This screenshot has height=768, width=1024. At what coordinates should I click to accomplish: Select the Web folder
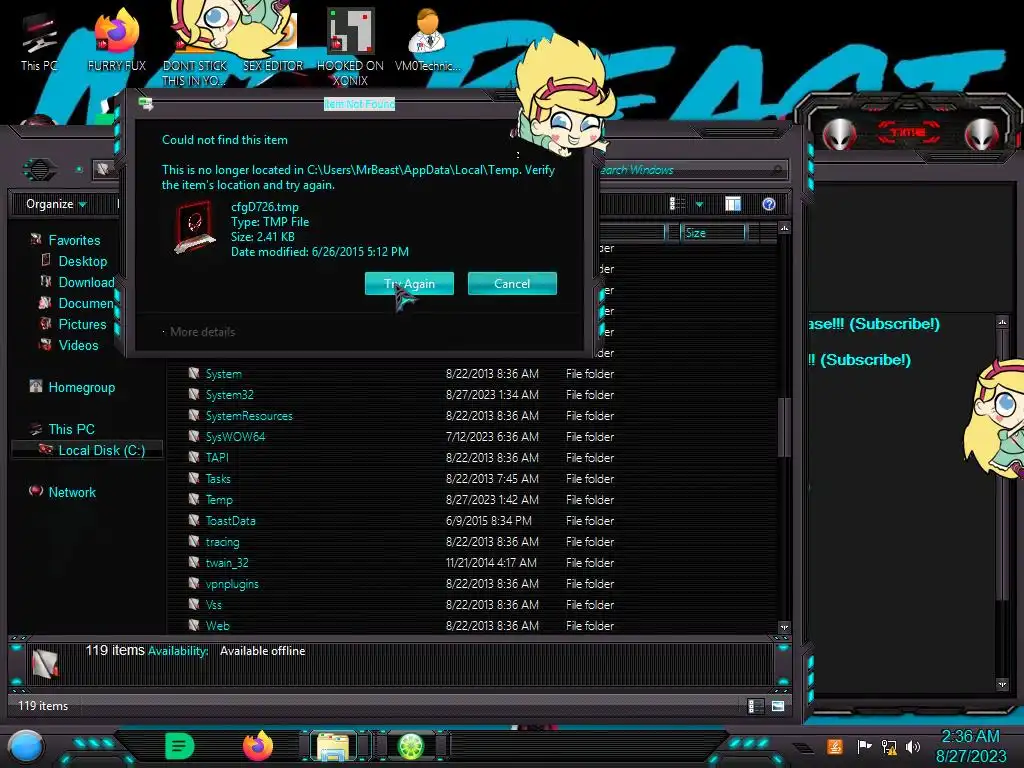[217, 626]
